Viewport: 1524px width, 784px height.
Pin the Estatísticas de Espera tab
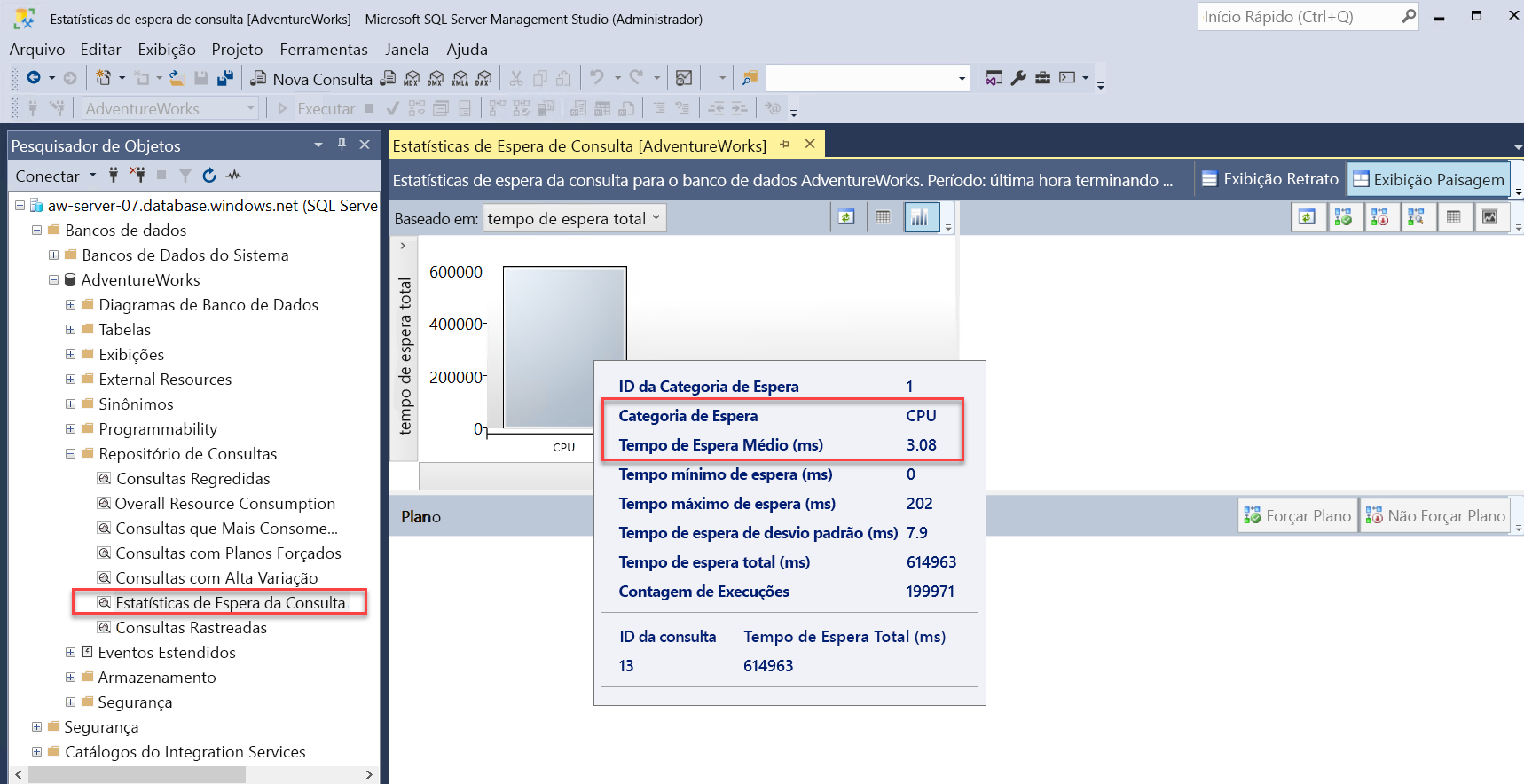tap(784, 144)
